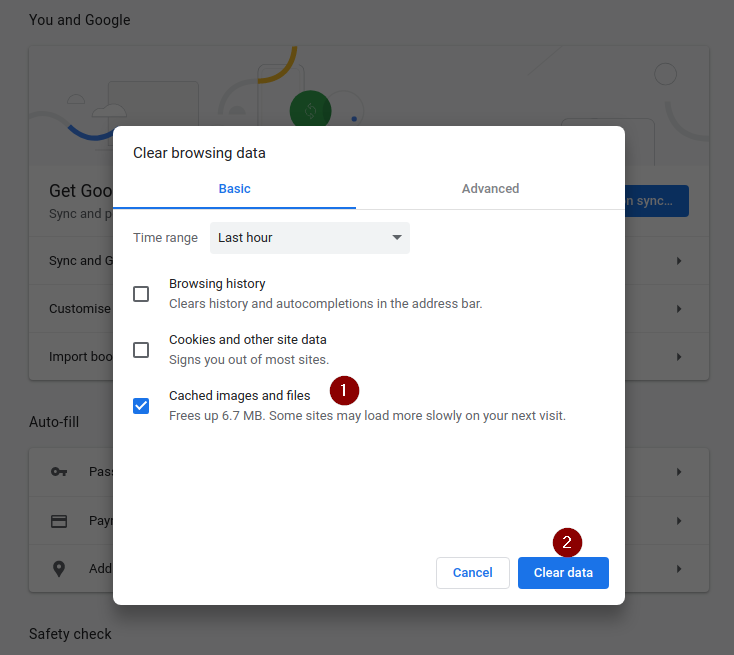
Task: Click the Cached images and files label
Action: 240,396
